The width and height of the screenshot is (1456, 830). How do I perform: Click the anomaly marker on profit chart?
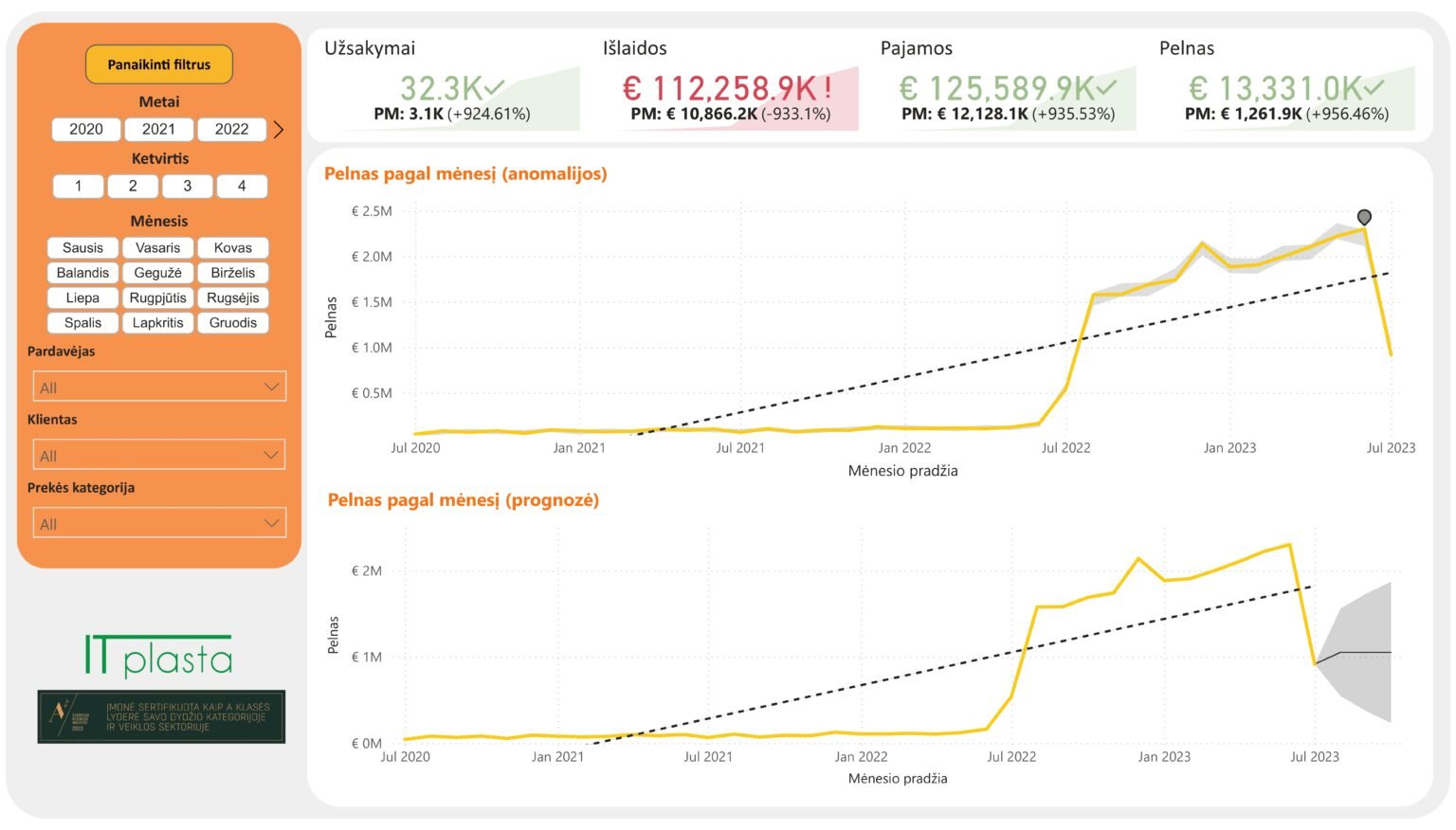(x=1364, y=218)
